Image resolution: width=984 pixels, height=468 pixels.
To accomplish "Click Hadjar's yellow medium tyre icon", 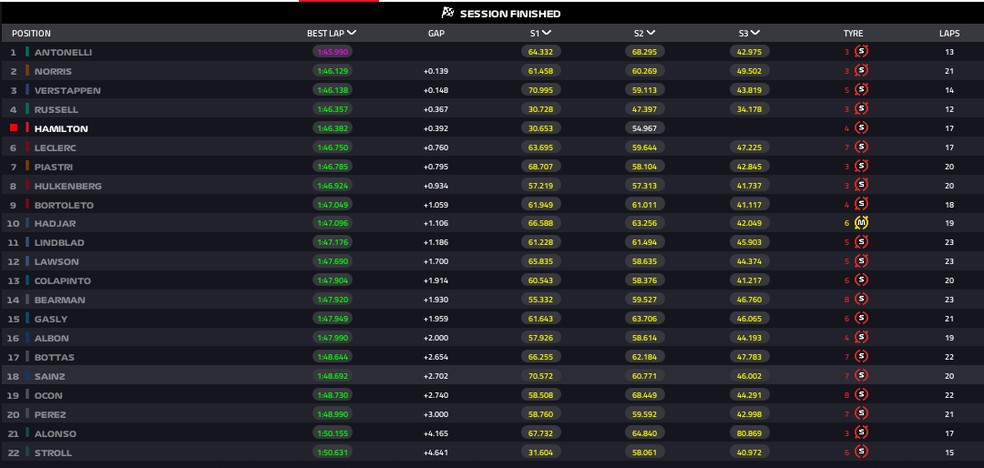I will pyautogui.click(x=862, y=223).
